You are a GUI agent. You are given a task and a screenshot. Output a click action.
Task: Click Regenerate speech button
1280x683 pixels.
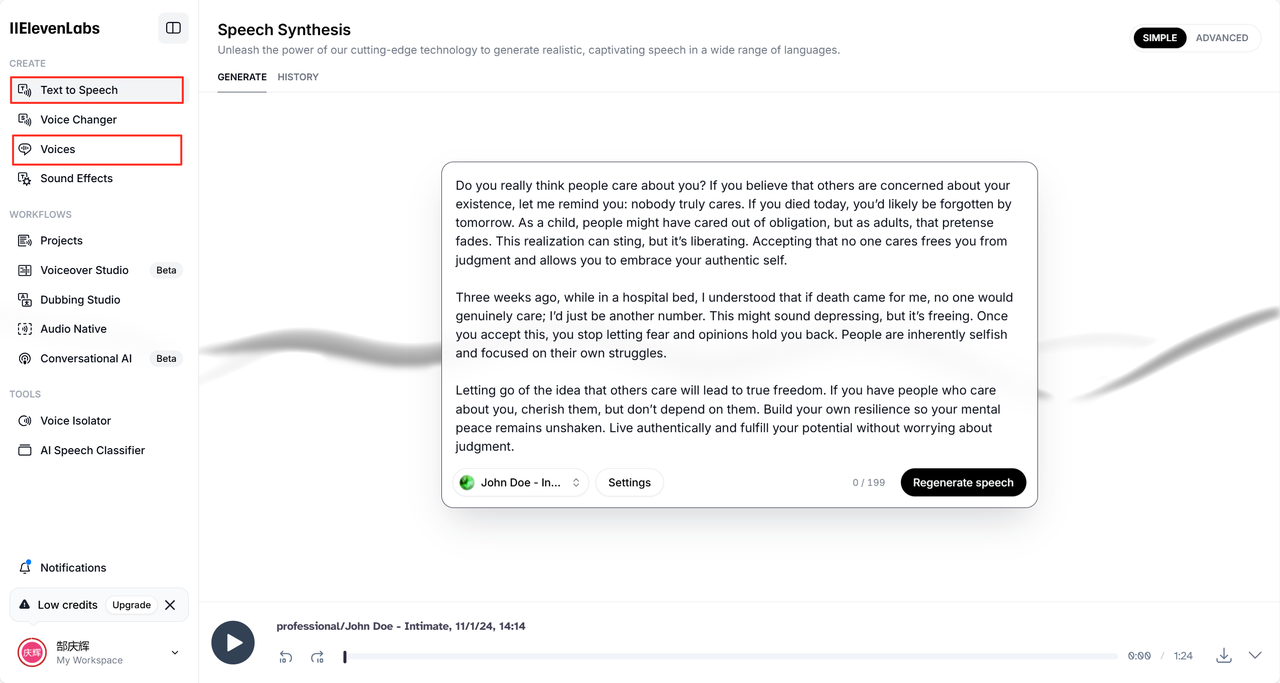click(962, 483)
